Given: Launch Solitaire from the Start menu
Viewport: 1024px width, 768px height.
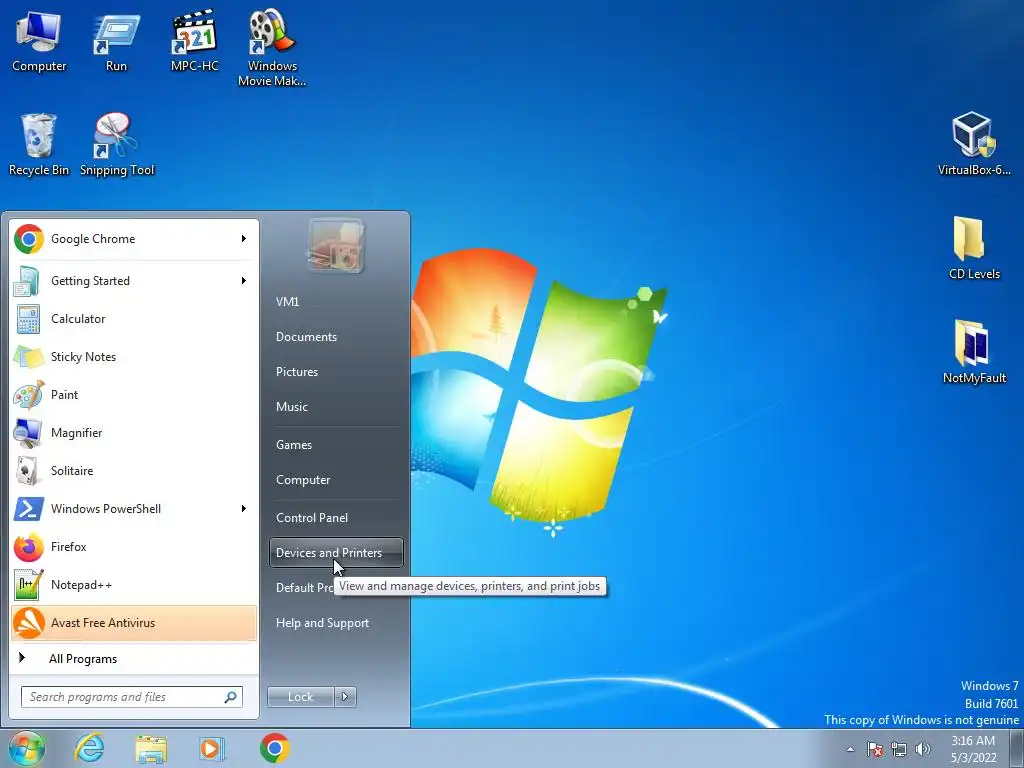Looking at the screenshot, I should point(134,471).
